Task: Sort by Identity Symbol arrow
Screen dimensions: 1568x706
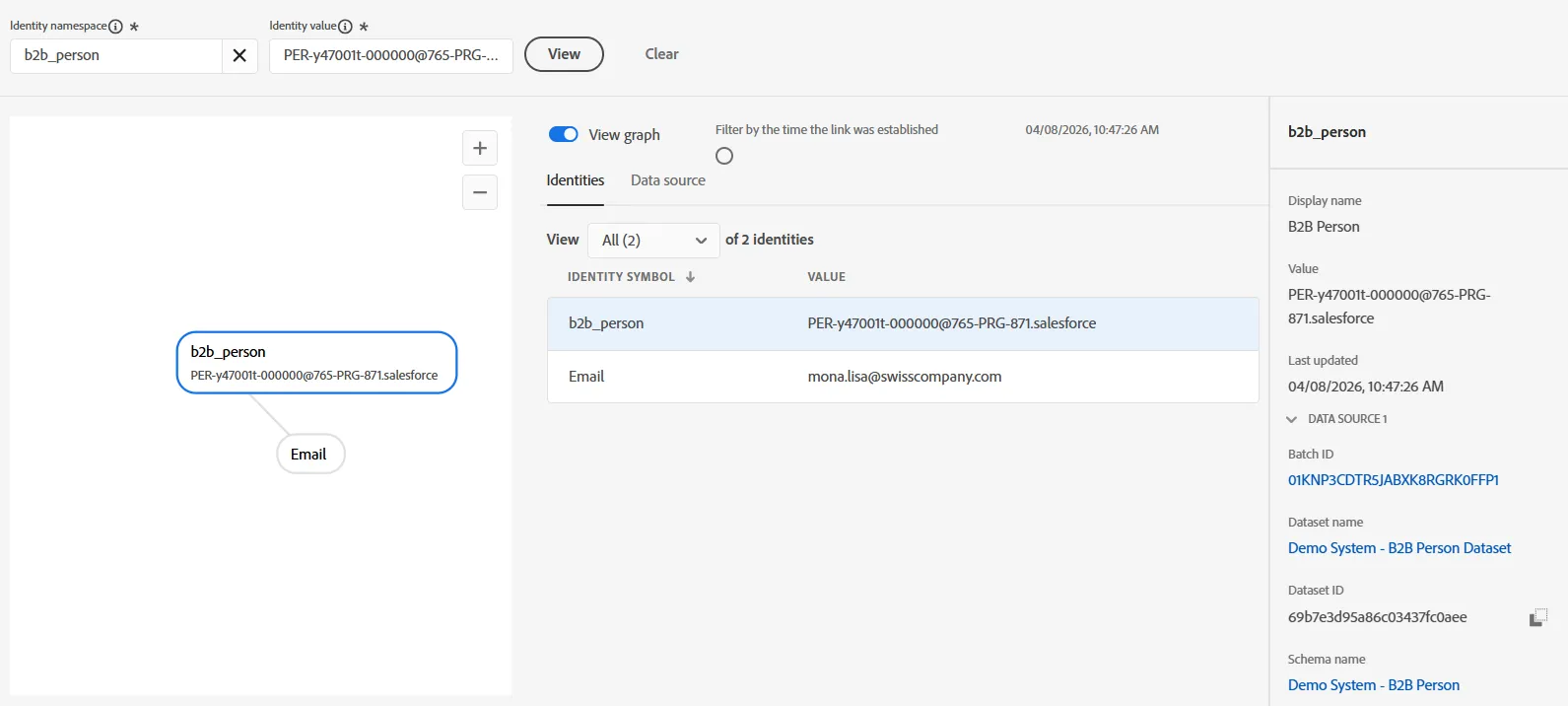Action: (690, 277)
